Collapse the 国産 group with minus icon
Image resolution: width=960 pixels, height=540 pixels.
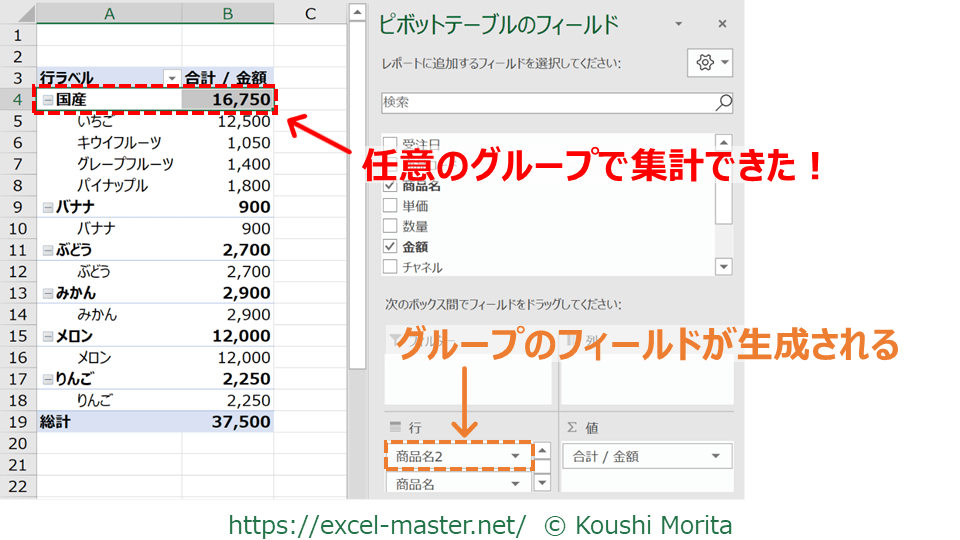tap(46, 100)
